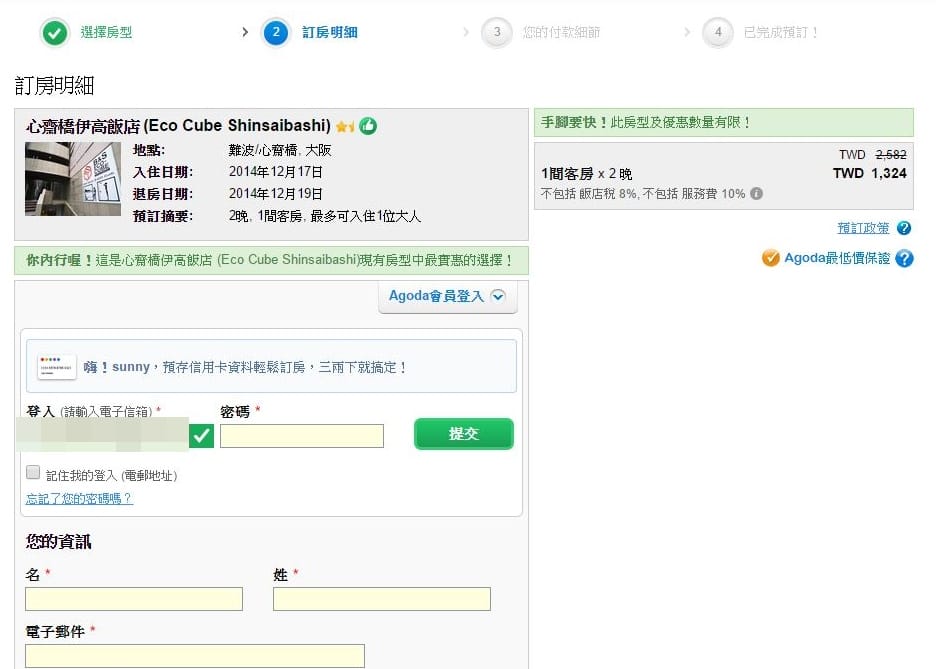Click the 密碼 password input field
936x669 pixels.
pos(302,436)
